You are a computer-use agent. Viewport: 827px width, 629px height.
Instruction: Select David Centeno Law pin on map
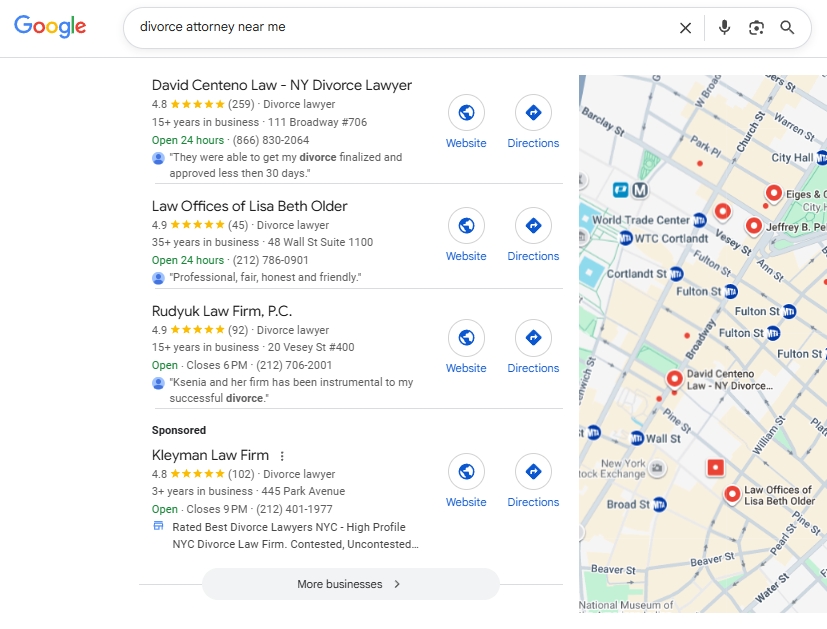tap(675, 380)
